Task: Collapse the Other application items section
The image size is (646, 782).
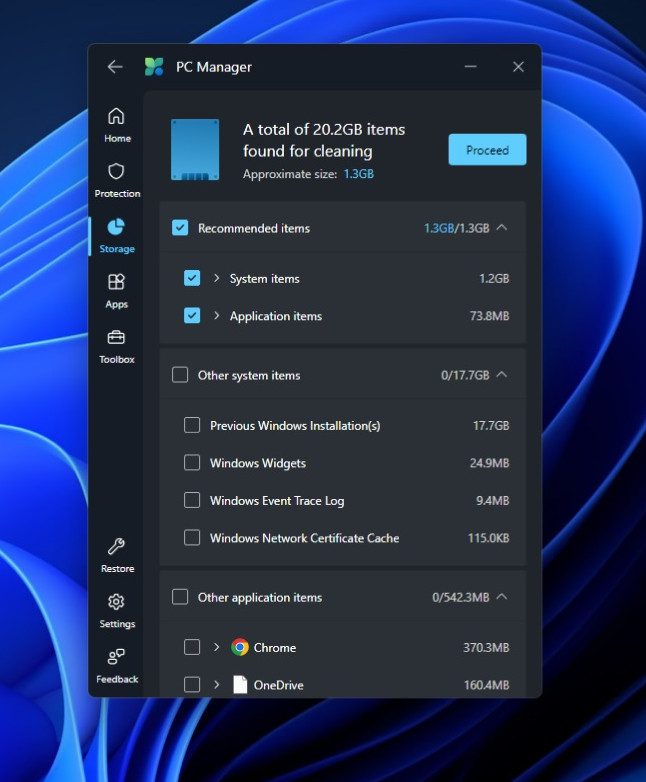Action: [x=502, y=596]
